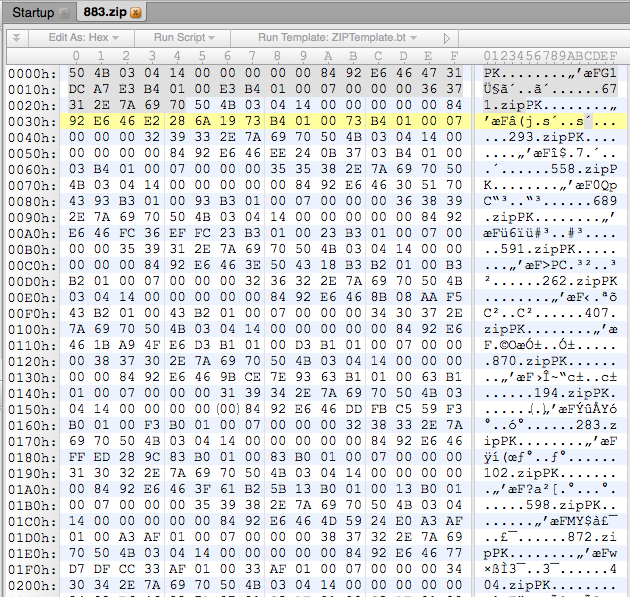Click the address 0030h: of the highlighted row
Screen dimensions: 630x597
pyautogui.click(x=32, y=121)
